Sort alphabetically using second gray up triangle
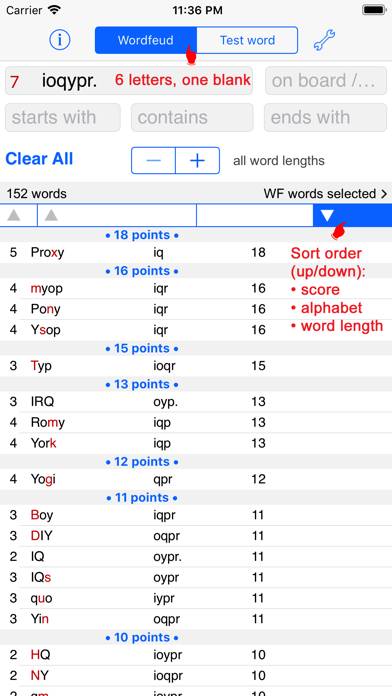This screenshot has height=696, width=392. 51,216
